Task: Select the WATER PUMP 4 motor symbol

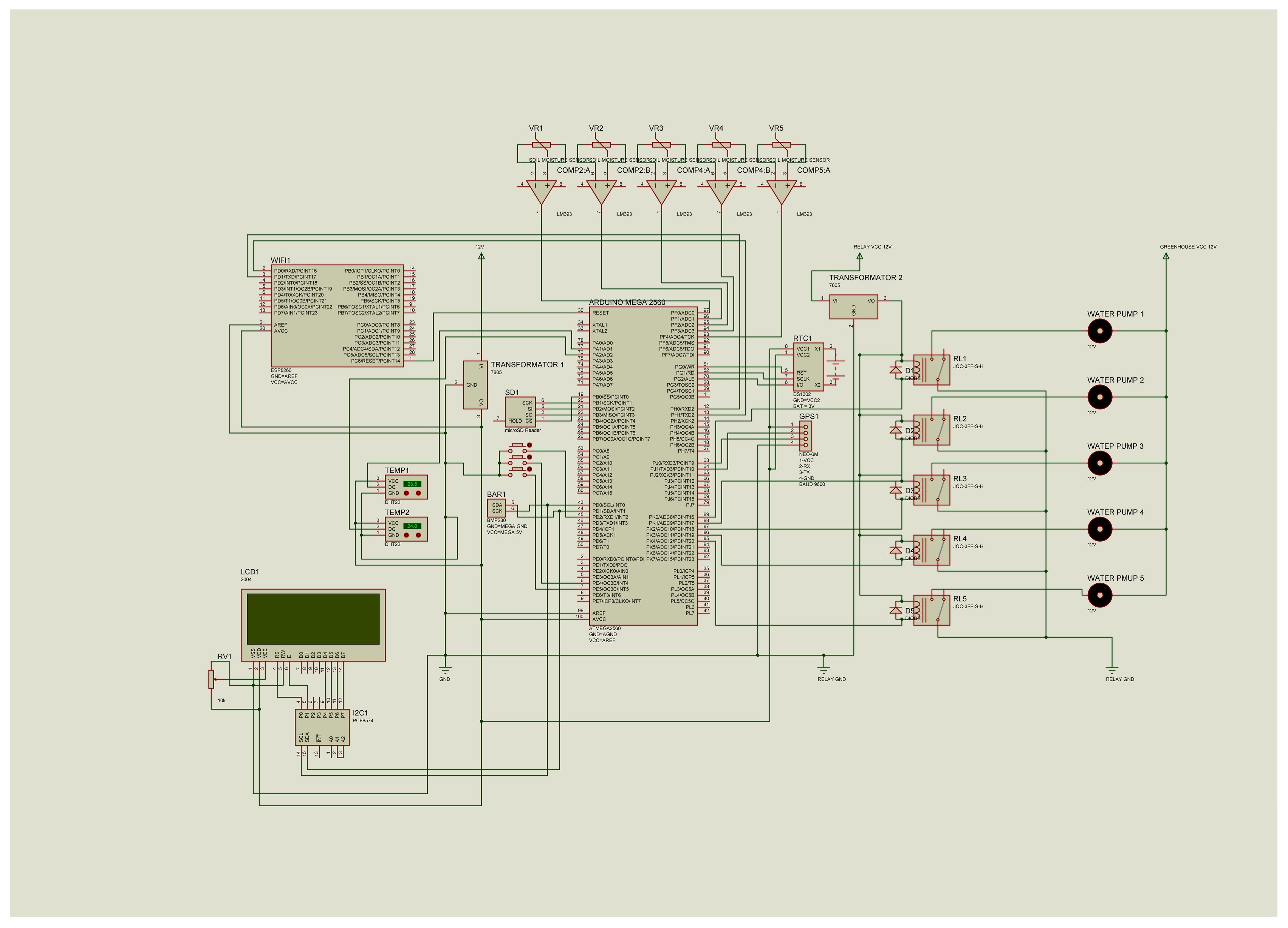Action: [1099, 529]
